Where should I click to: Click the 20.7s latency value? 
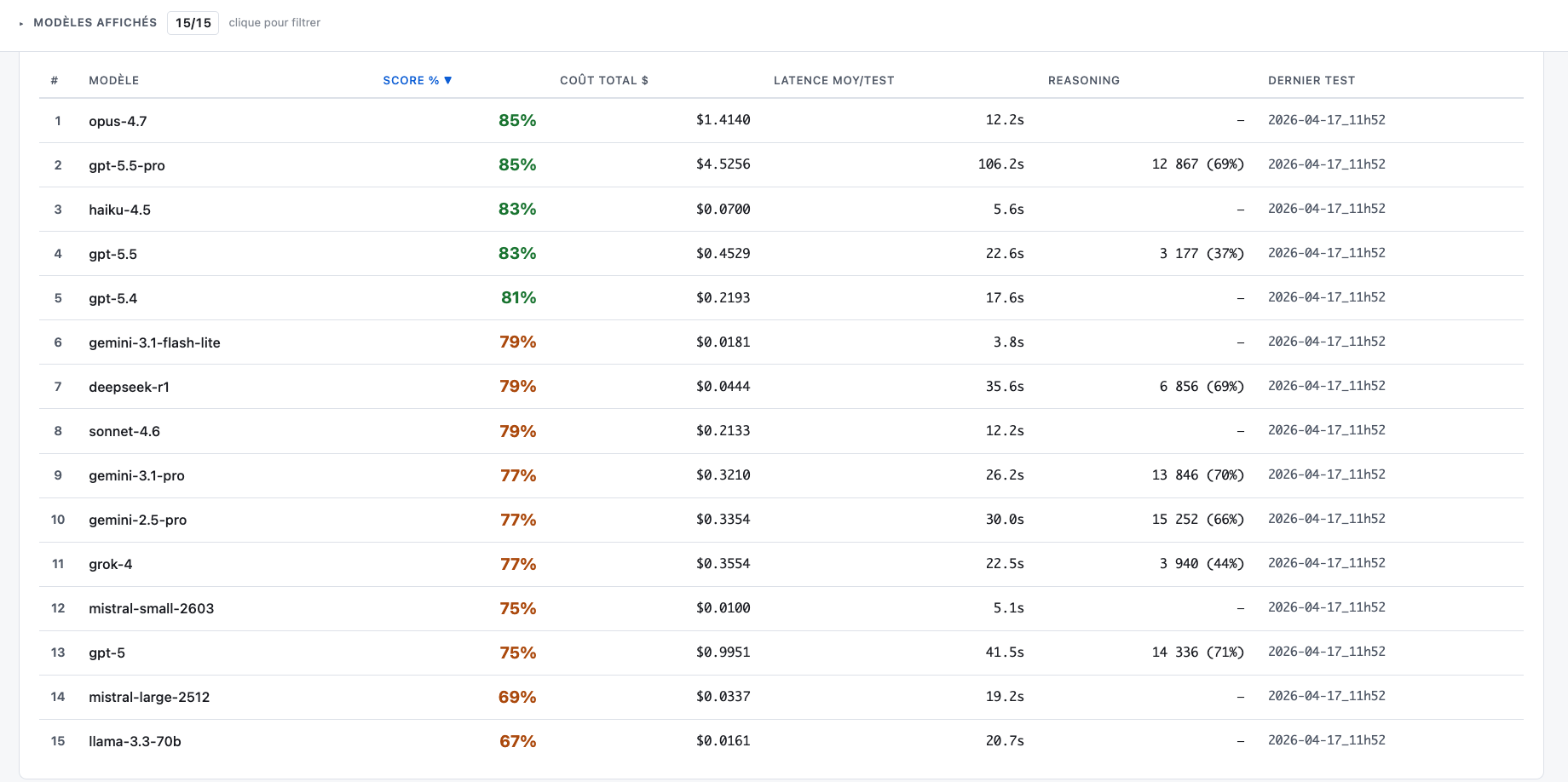click(1005, 740)
